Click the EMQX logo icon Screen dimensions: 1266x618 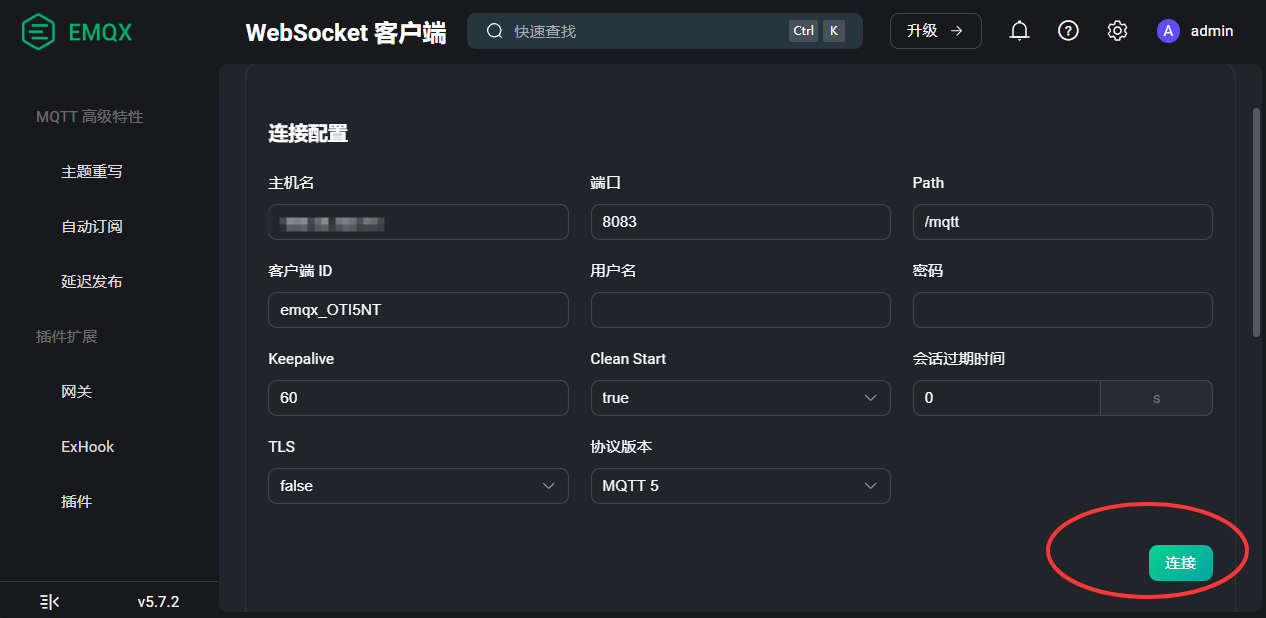click(x=38, y=32)
